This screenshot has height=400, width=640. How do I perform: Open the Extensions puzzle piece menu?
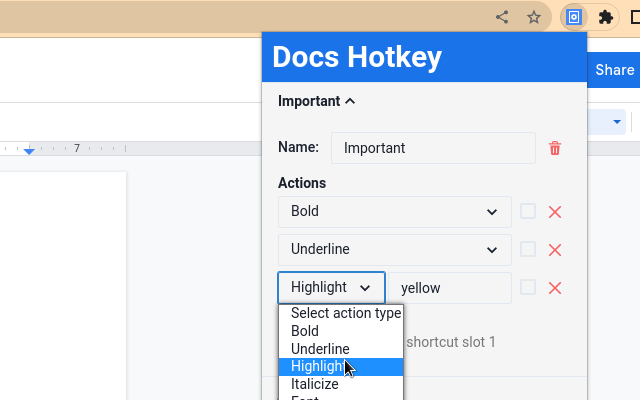click(606, 17)
